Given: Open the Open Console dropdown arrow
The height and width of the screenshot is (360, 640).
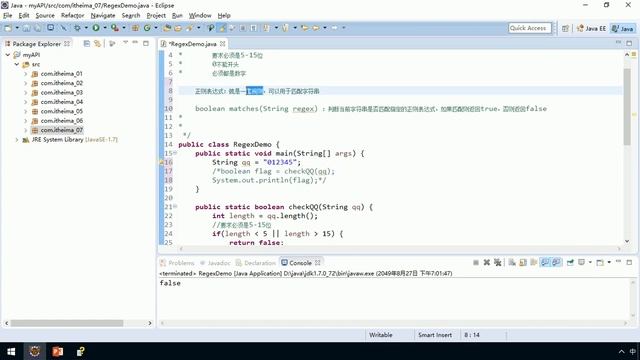Looking at the screenshot, I should point(609,262).
